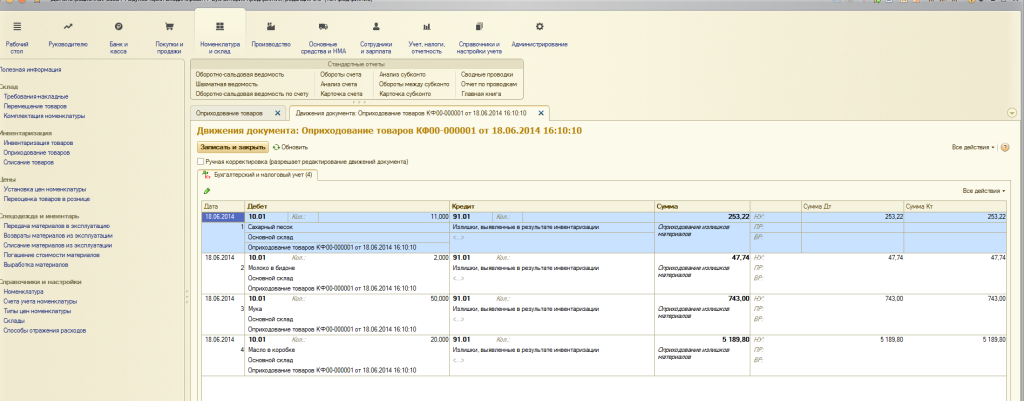
Task: Enable the Ручная корректировка checkbox
Action: (200, 161)
